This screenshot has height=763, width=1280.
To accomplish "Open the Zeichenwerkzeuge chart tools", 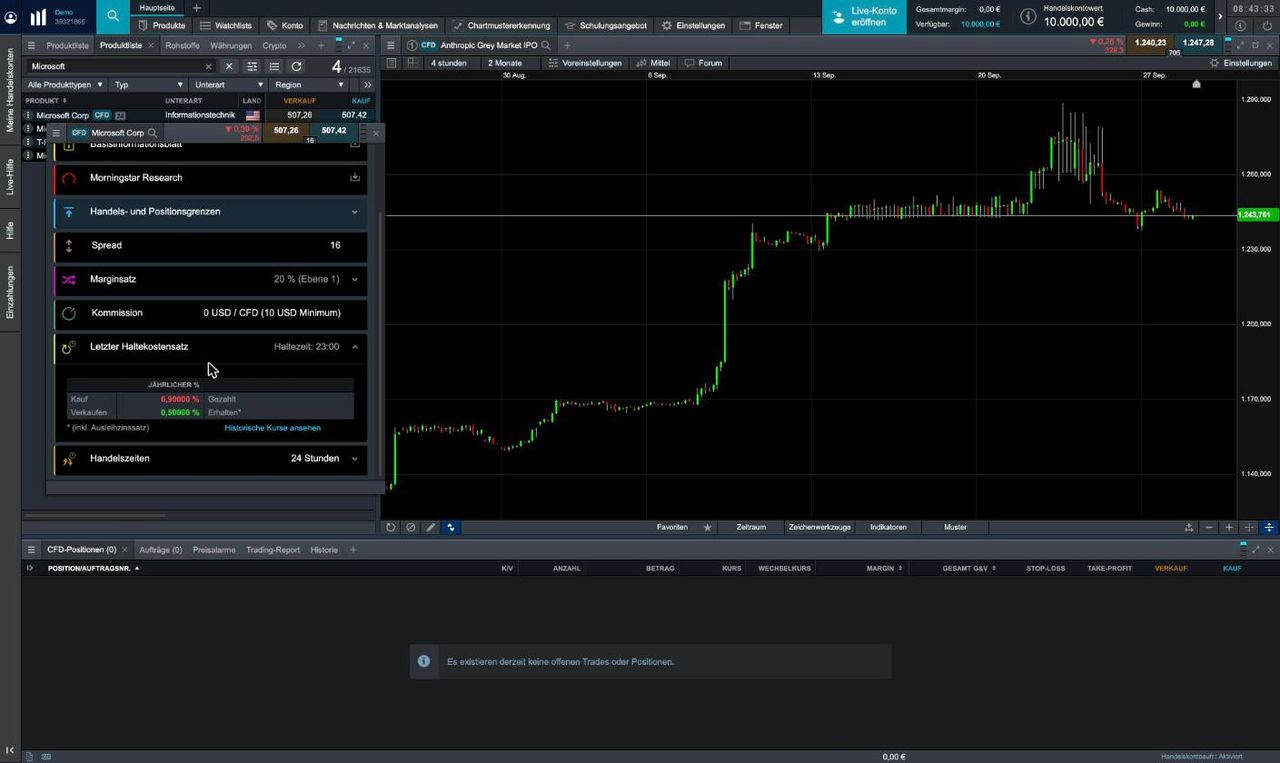I will point(819,527).
